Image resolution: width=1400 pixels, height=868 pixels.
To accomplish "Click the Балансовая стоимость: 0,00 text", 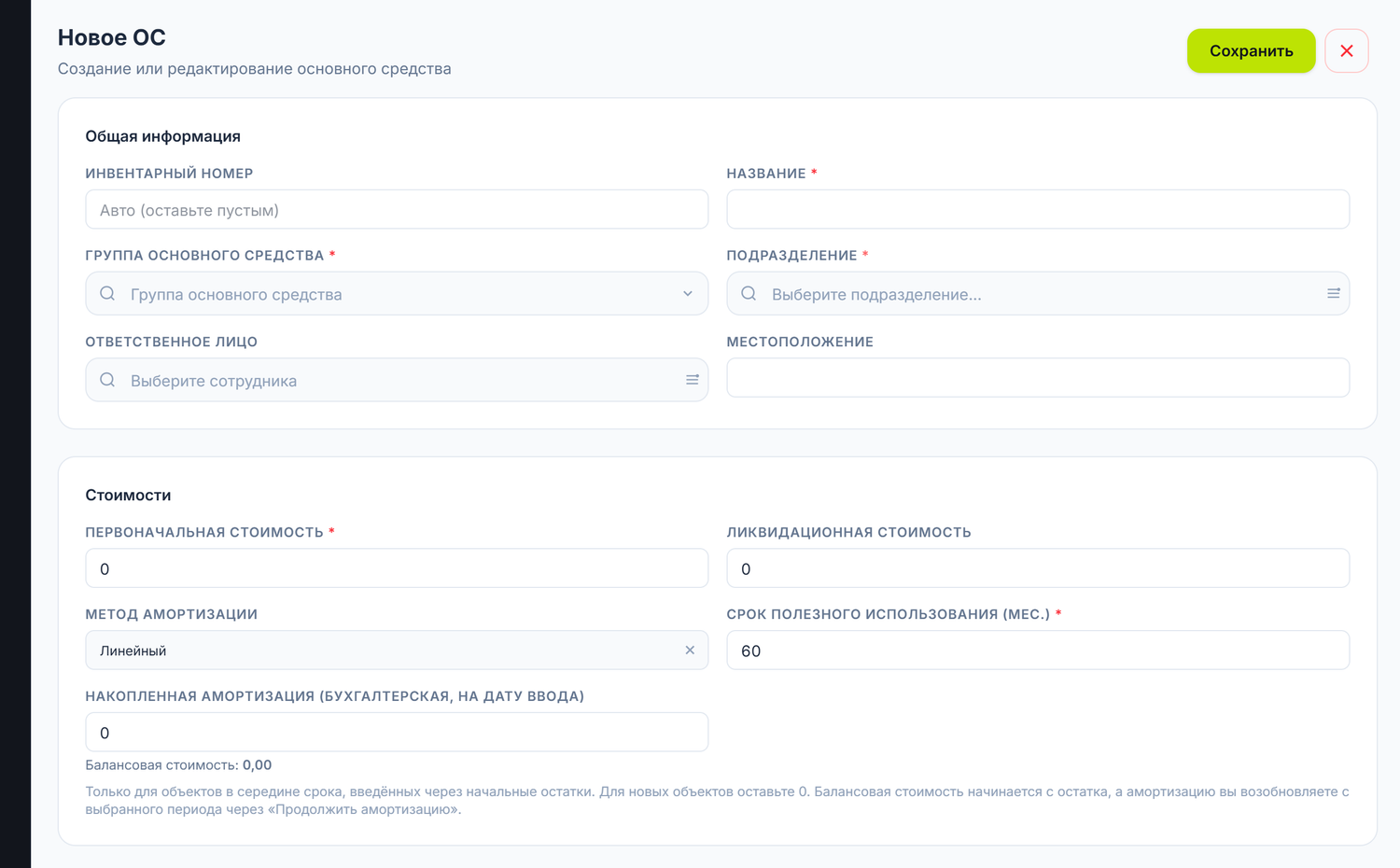I will pyautogui.click(x=178, y=765).
